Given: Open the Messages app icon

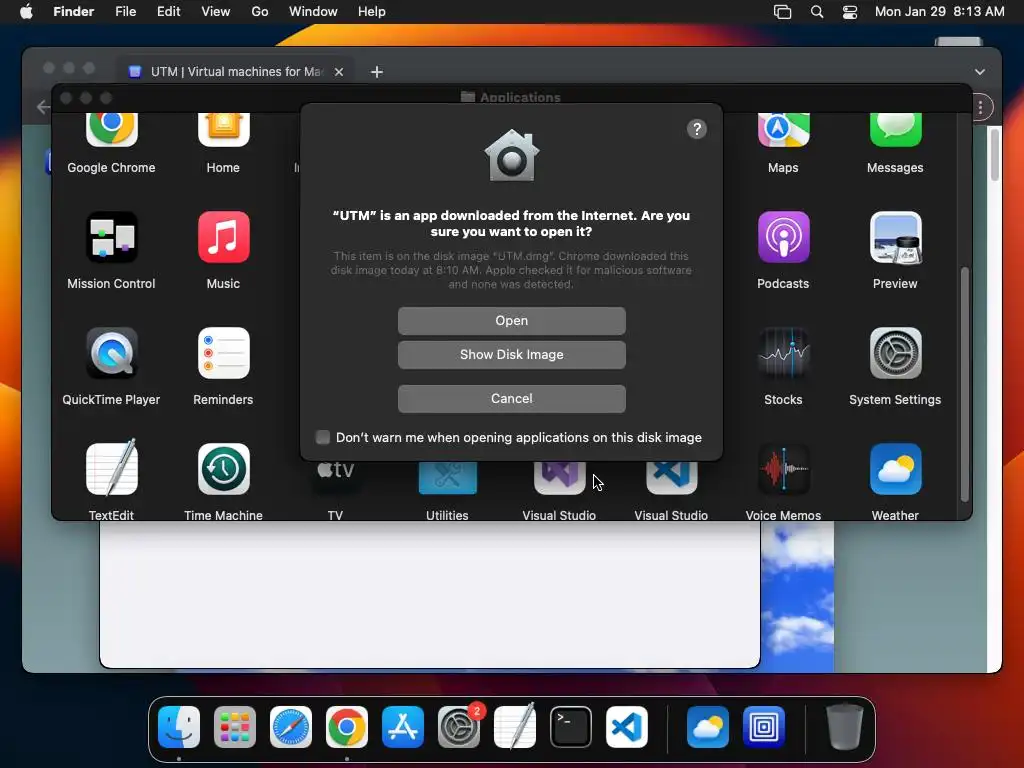Looking at the screenshot, I should coord(895,130).
